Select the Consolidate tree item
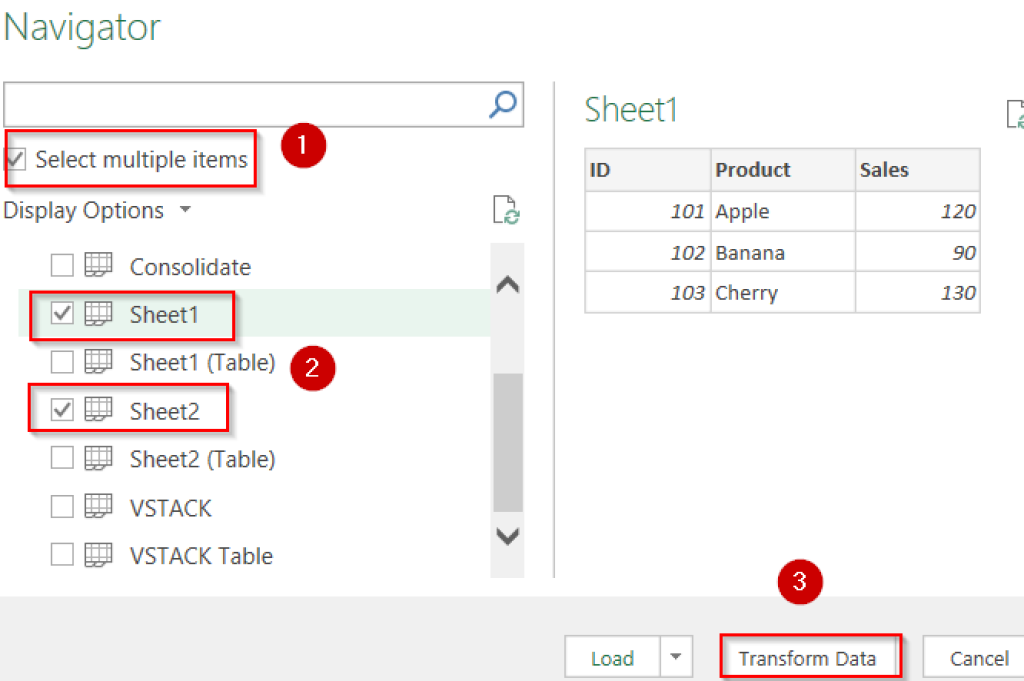 (189, 266)
